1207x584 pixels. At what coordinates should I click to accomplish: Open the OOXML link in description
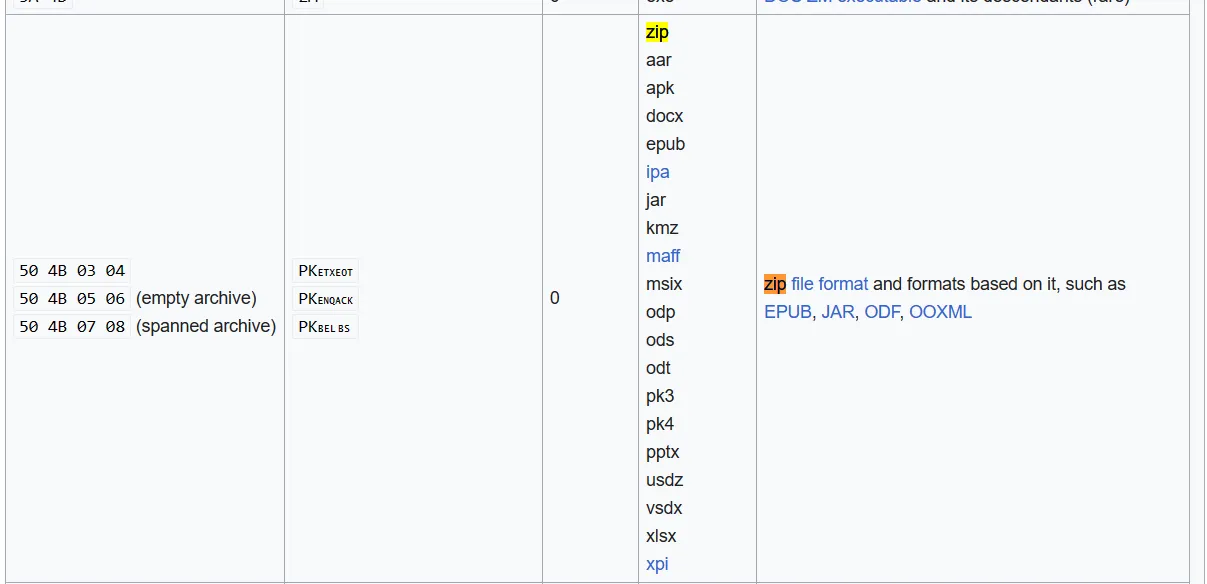tap(940, 312)
